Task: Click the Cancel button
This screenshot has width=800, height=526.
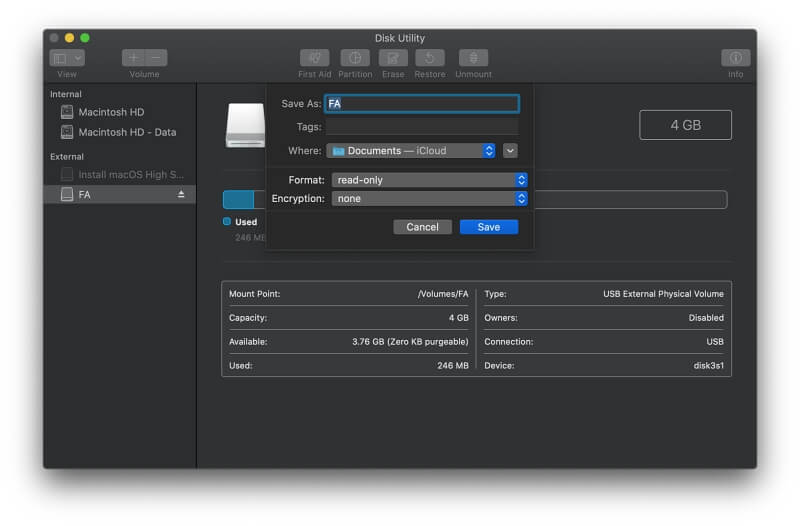Action: coord(422,227)
